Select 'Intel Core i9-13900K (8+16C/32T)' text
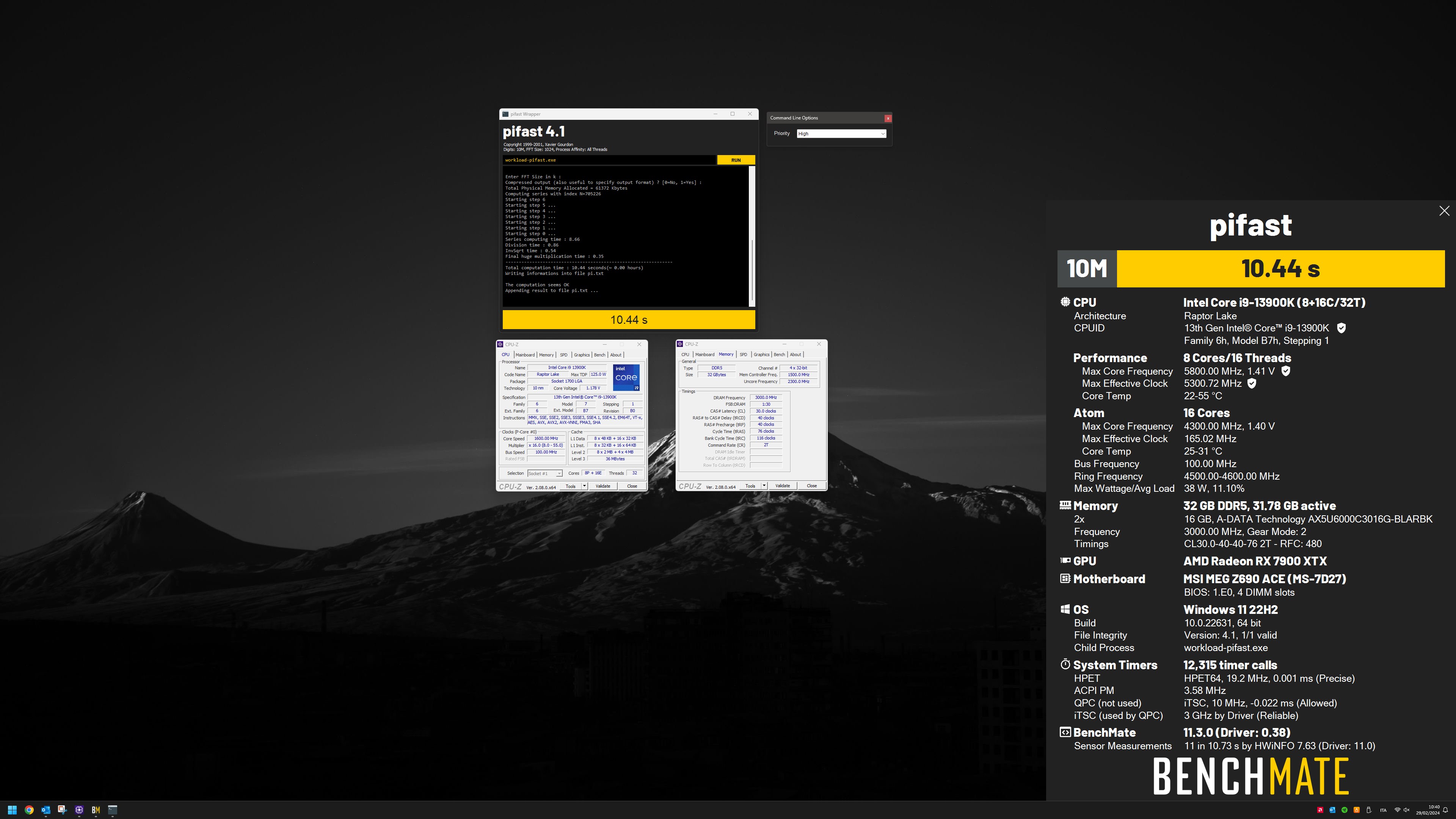 pyautogui.click(x=1274, y=303)
